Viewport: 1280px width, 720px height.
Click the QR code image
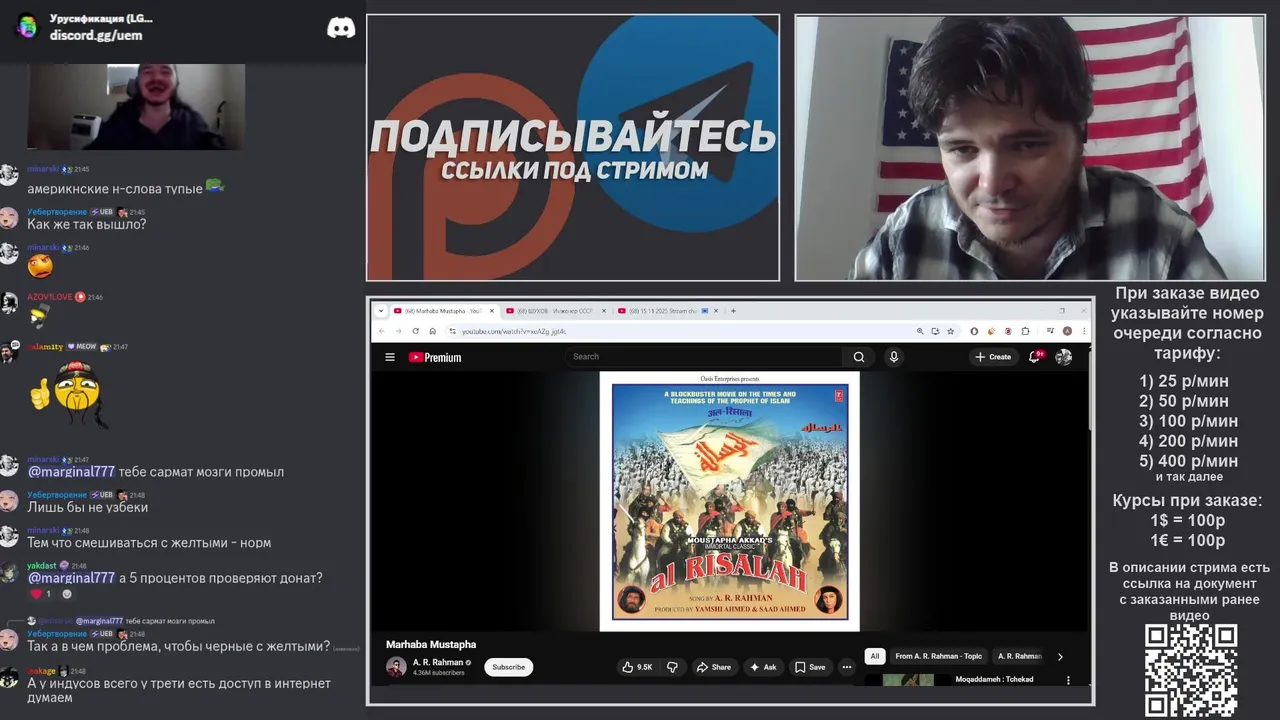point(1190,670)
